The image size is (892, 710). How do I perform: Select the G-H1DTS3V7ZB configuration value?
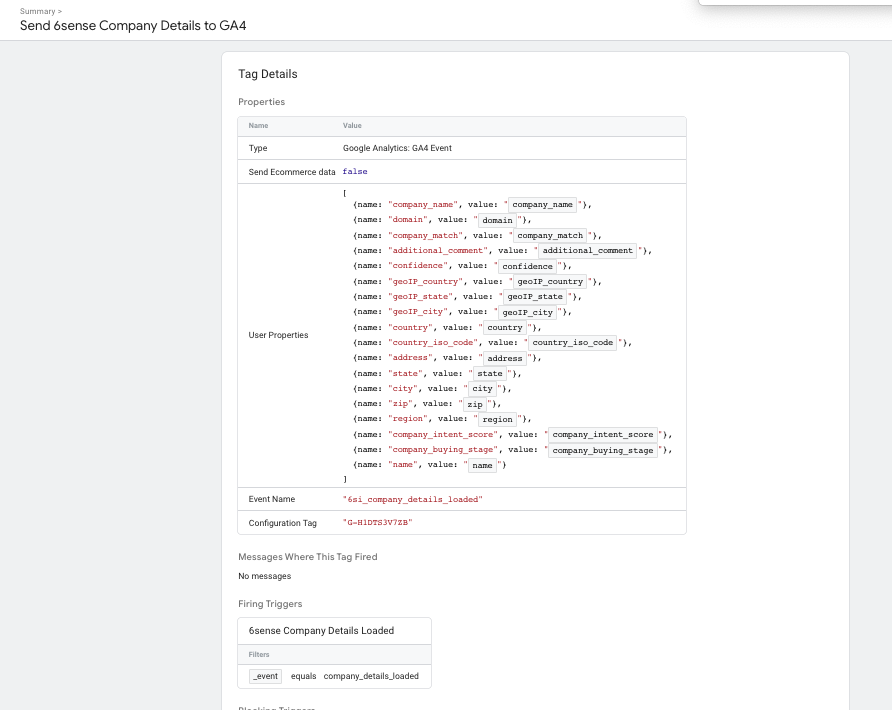pos(378,522)
